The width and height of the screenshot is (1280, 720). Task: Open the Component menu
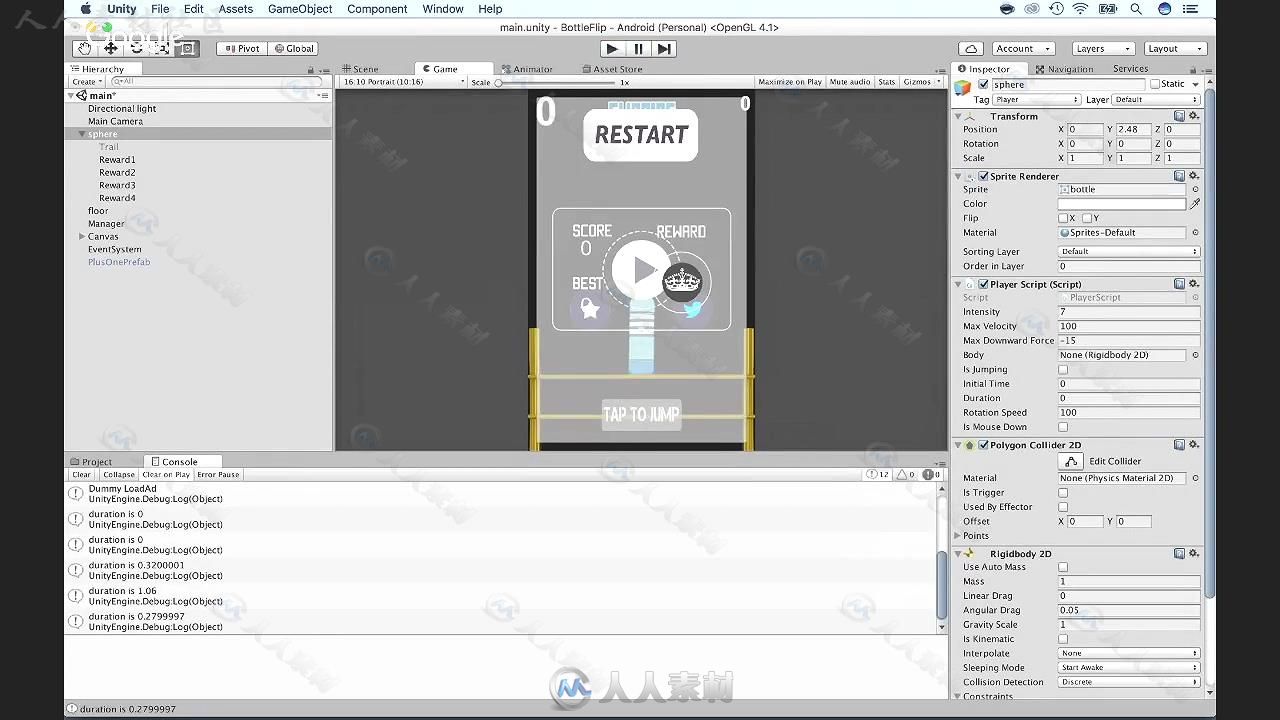click(x=377, y=9)
